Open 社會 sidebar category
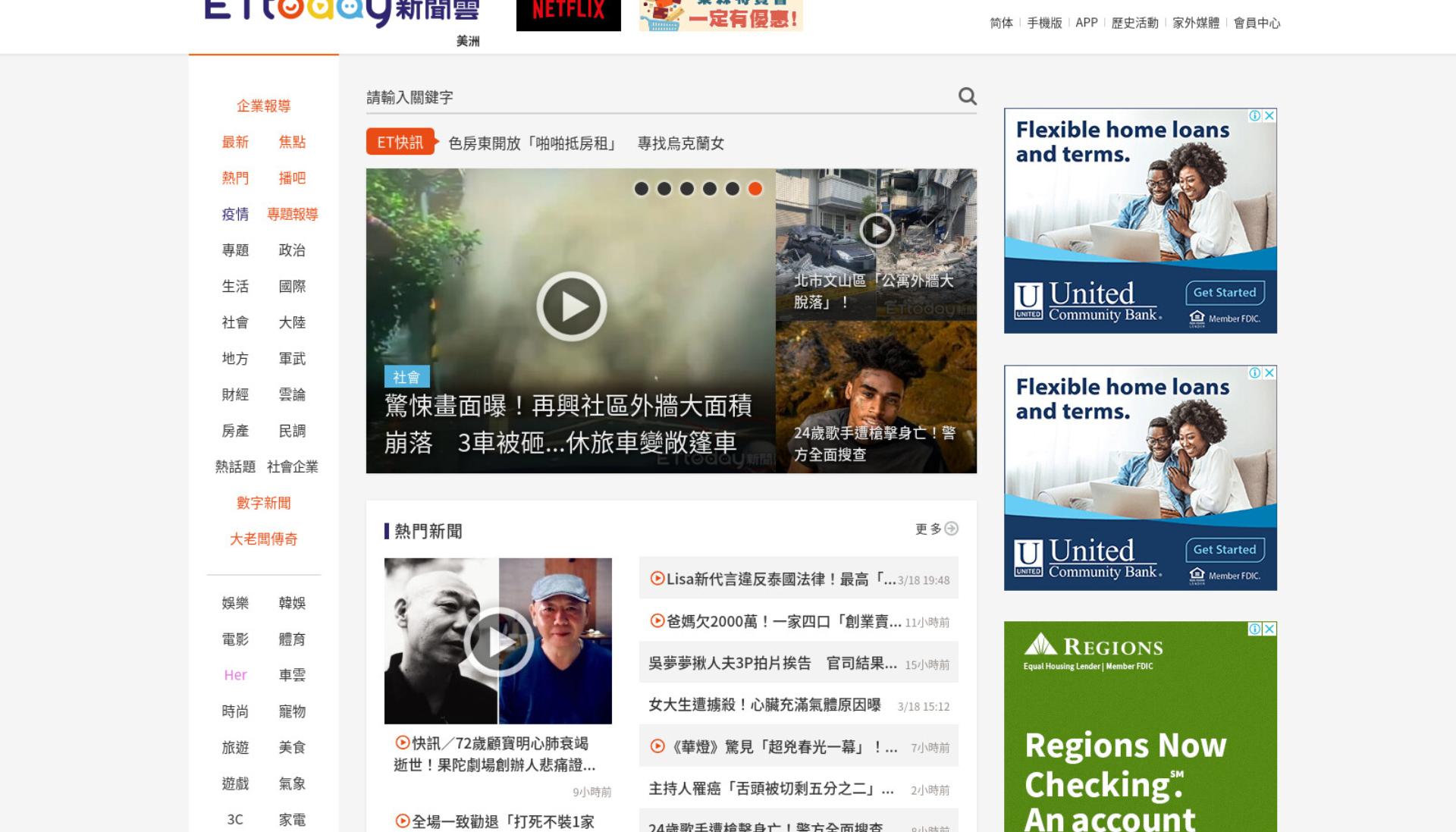The height and width of the screenshot is (832, 1456). (235, 322)
